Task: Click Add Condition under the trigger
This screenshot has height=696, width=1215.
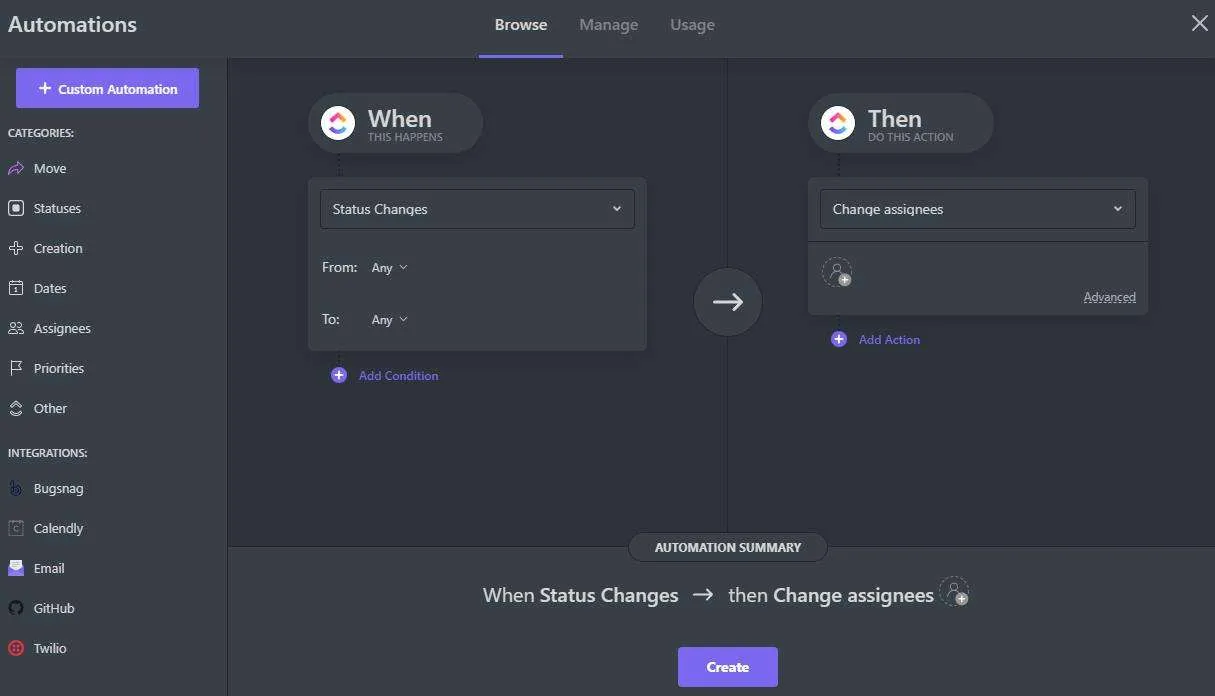Action: pos(385,376)
